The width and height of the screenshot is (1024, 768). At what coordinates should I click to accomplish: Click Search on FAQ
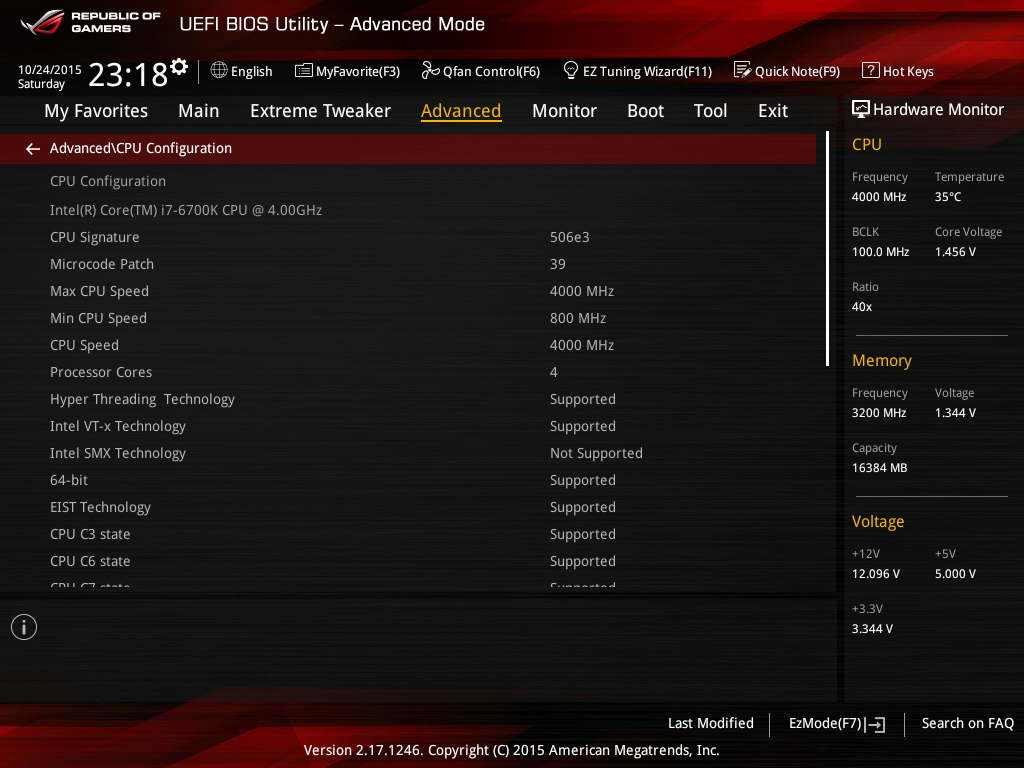pos(968,723)
